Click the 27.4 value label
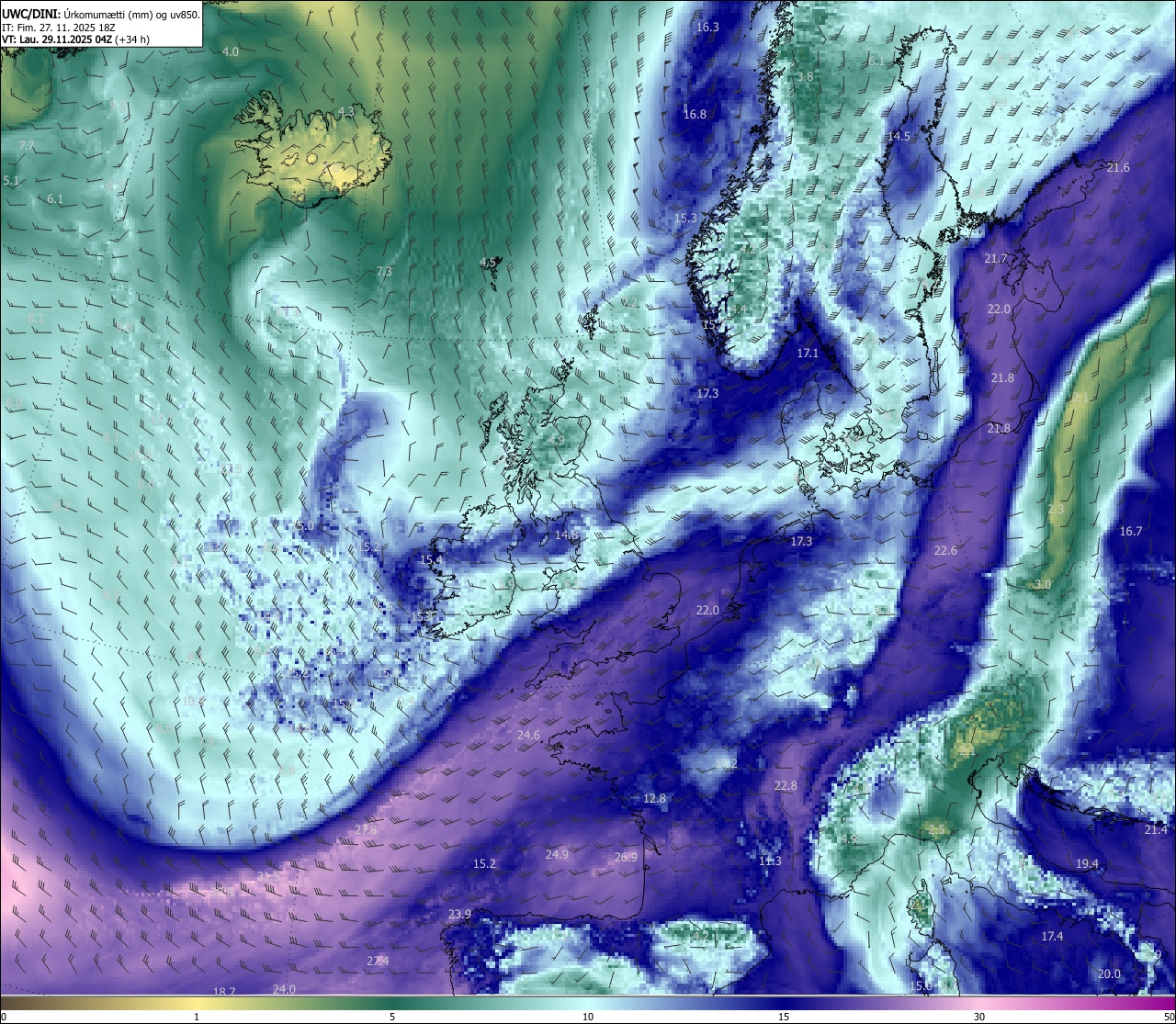The height and width of the screenshot is (1024, 1176). pyautogui.click(x=378, y=962)
